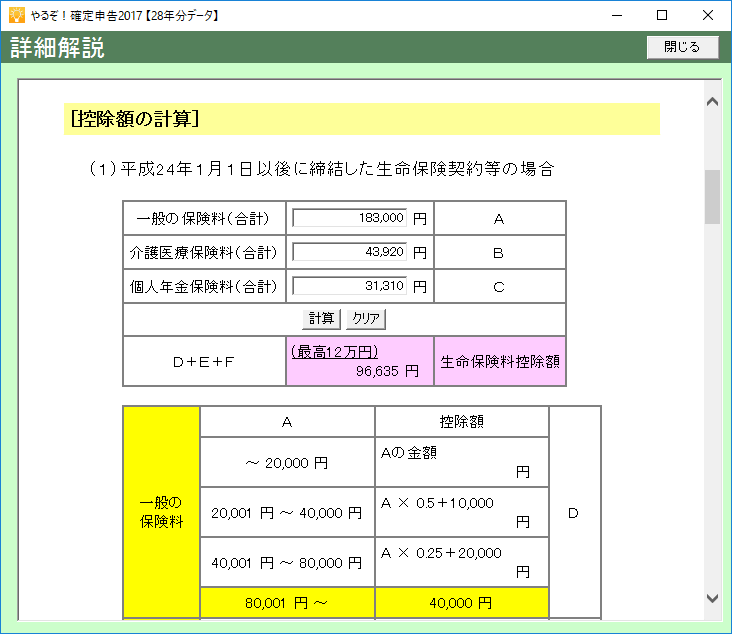Click the app lightbulb icon in title bar

click(17, 15)
